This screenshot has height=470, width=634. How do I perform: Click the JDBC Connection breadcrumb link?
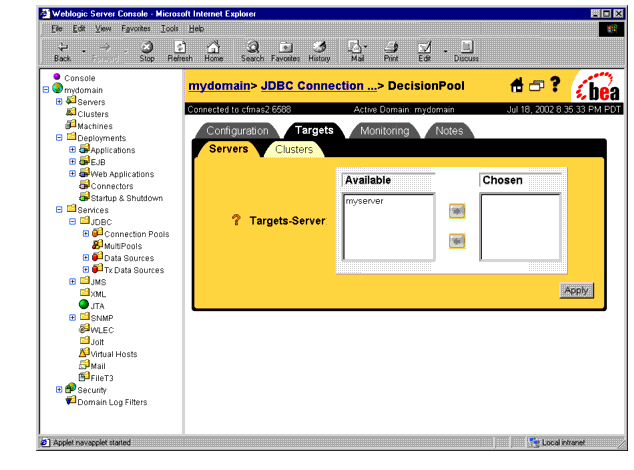coord(319,86)
